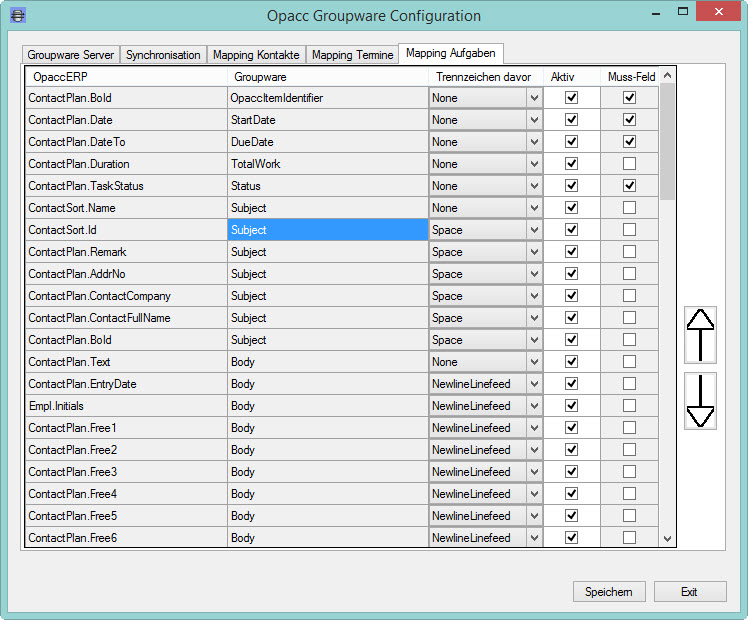748x620 pixels.
Task: Uncheck Muss-Feld for ContactPlan.TaskStatus
Action: point(629,186)
